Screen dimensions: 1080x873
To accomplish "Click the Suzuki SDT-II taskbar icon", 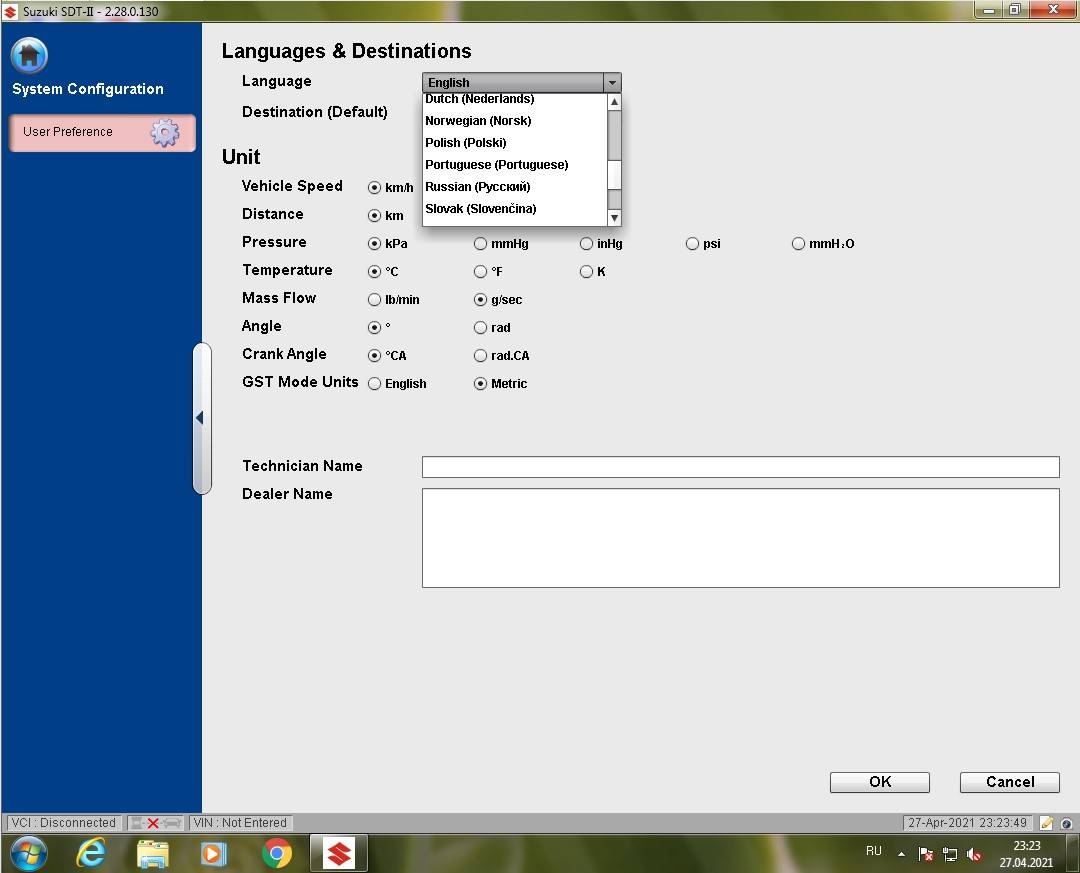I will tap(339, 854).
